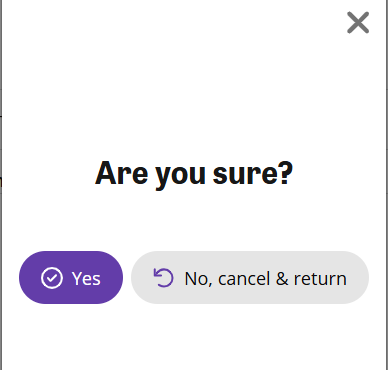Click the purple undo arrow icon
The width and height of the screenshot is (388, 370).
click(x=163, y=278)
